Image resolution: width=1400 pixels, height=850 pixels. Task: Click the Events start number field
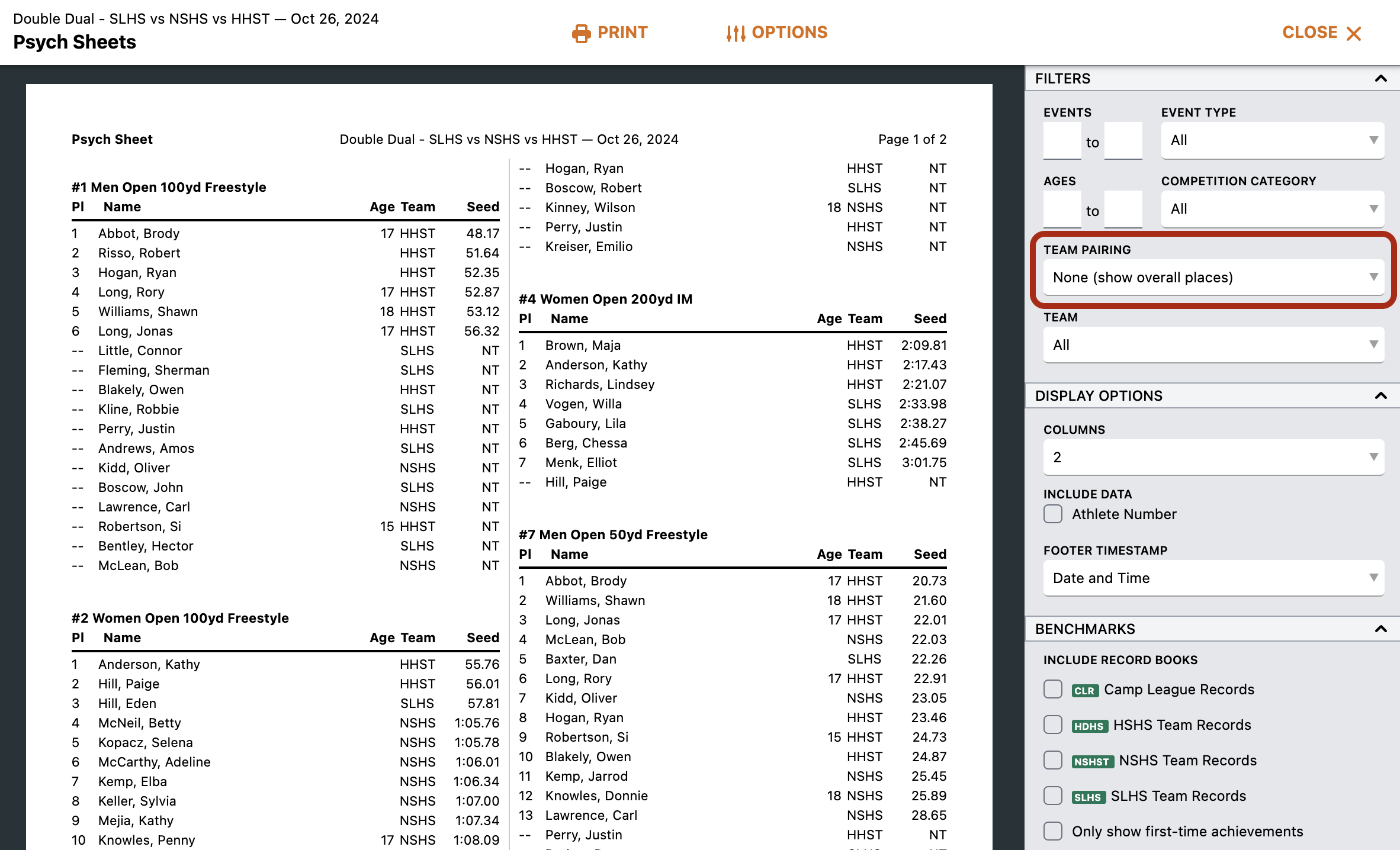(1062, 141)
